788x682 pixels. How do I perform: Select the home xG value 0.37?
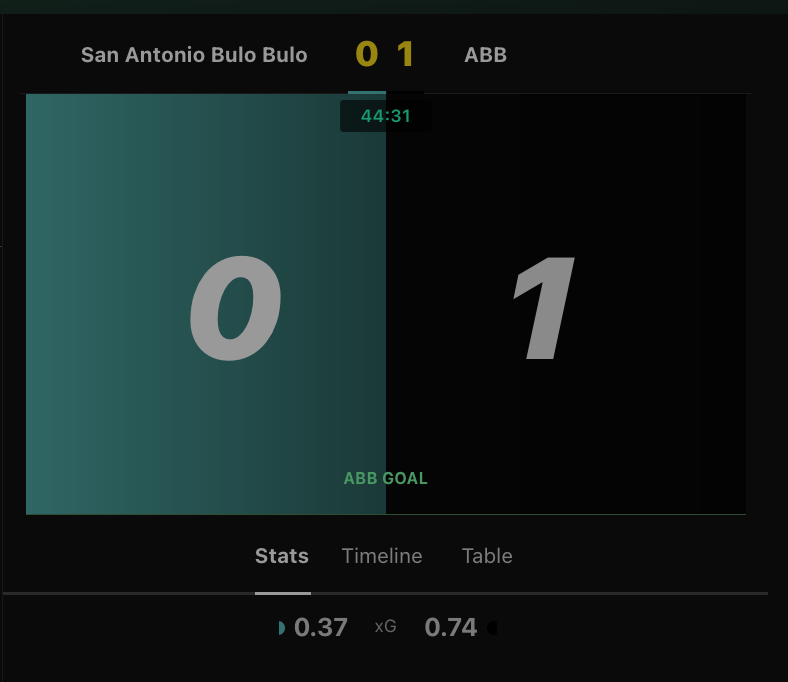coord(321,627)
